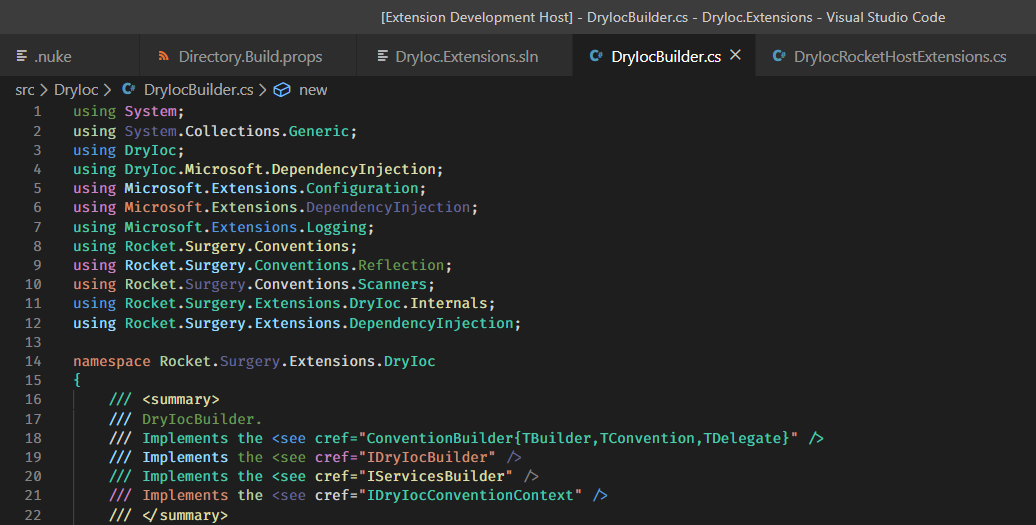Screen dimensions: 1036x525
Task: Open the 'src' breadcrumb segment
Action: coord(24,90)
